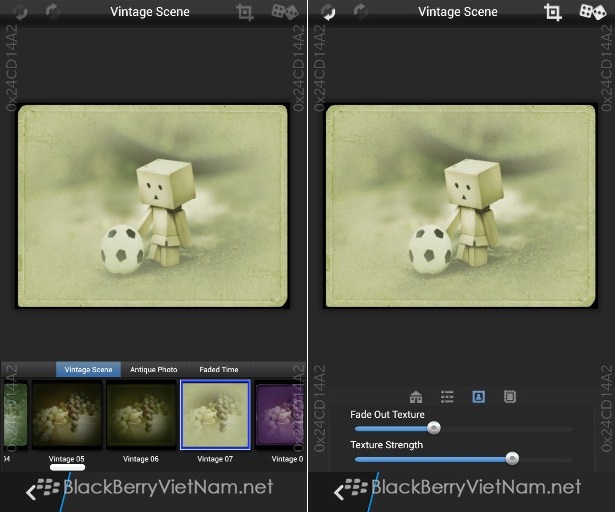The width and height of the screenshot is (615, 512).
Task: Choose the Vintage 06 filter thumbnail
Action: (x=141, y=415)
